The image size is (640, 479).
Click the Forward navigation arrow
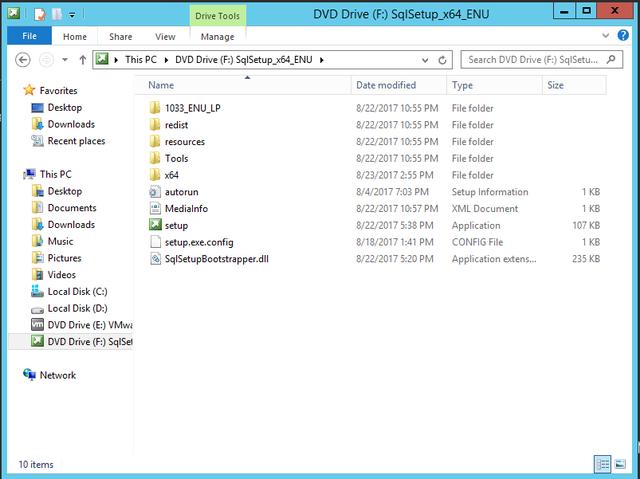[x=46, y=60]
